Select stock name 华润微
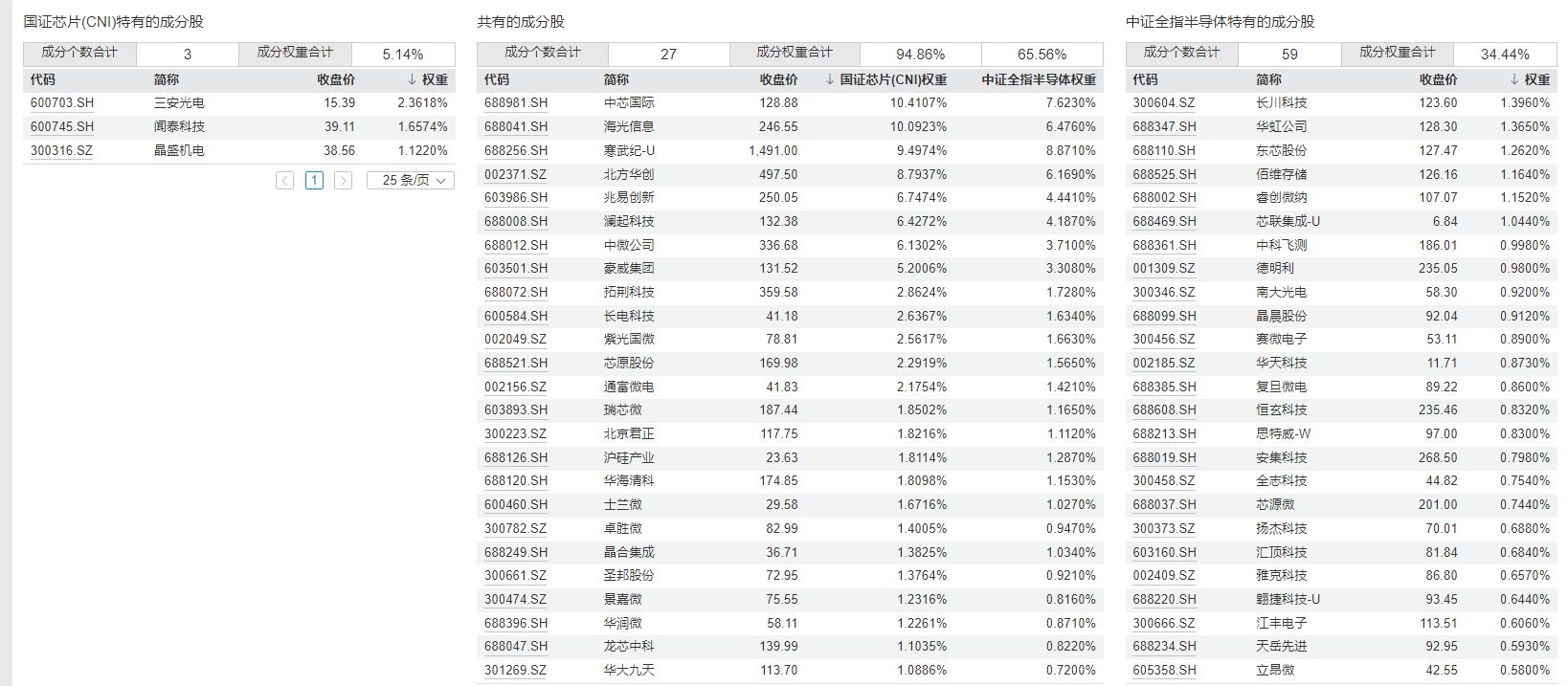Image resolution: width=1568 pixels, height=686 pixels. point(622,623)
